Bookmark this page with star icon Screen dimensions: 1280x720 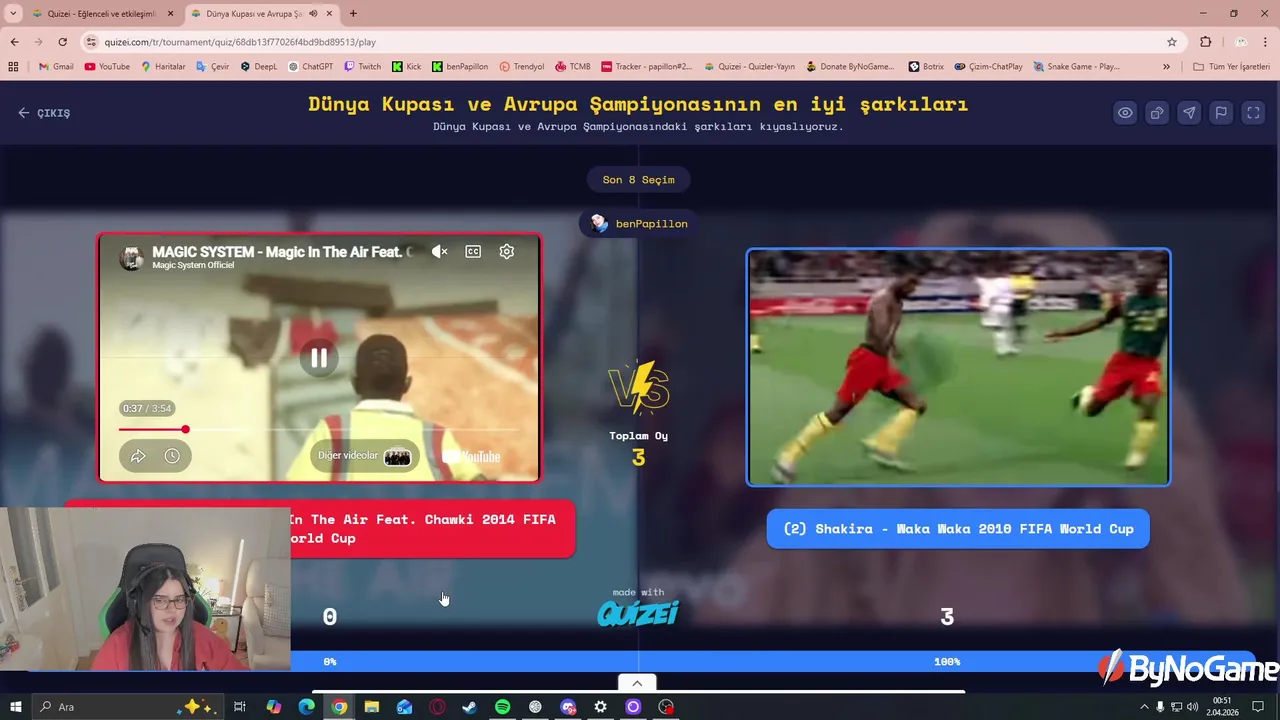pyautogui.click(x=1172, y=42)
